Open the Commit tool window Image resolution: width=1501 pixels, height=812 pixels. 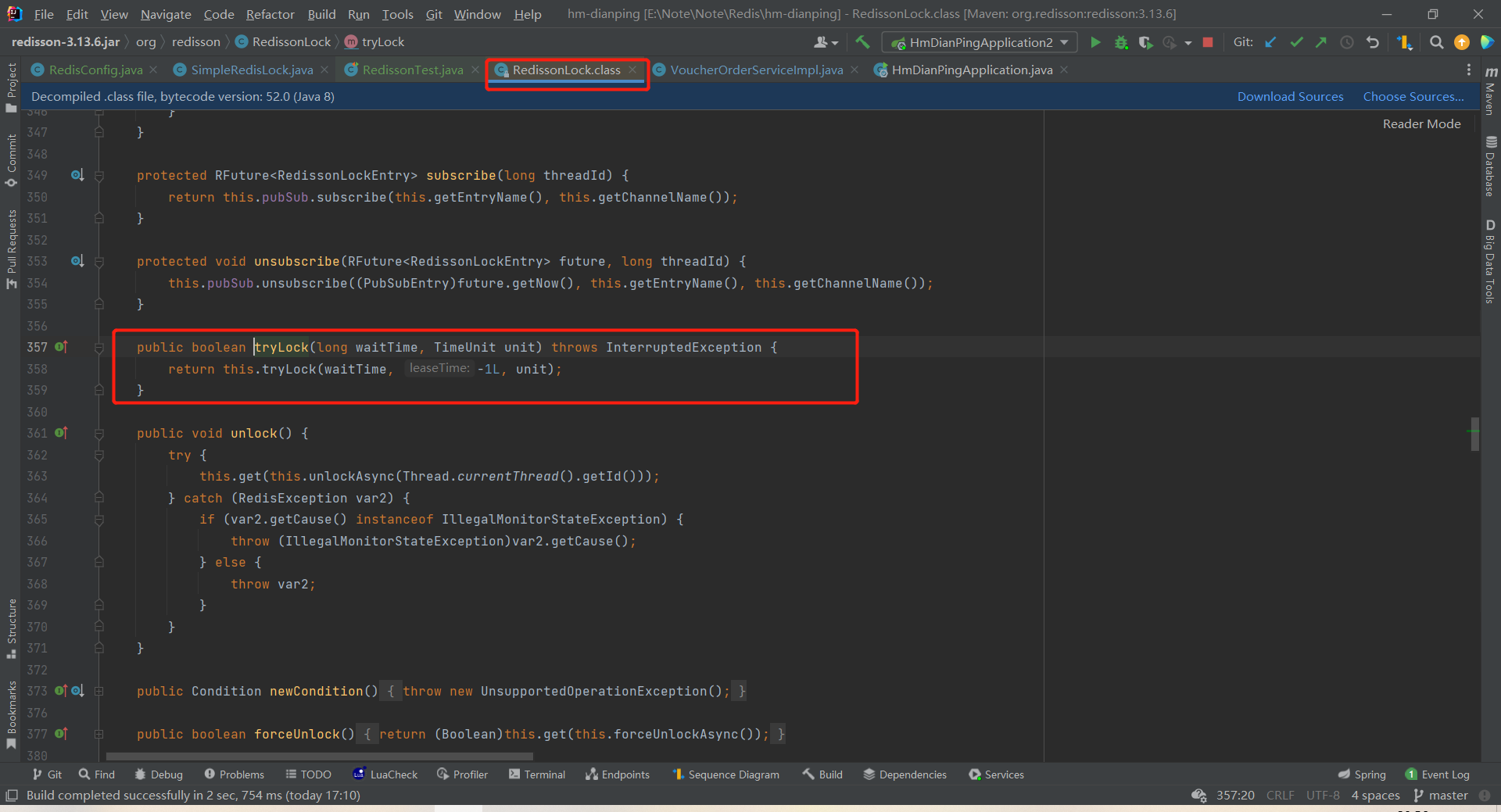click(x=11, y=161)
